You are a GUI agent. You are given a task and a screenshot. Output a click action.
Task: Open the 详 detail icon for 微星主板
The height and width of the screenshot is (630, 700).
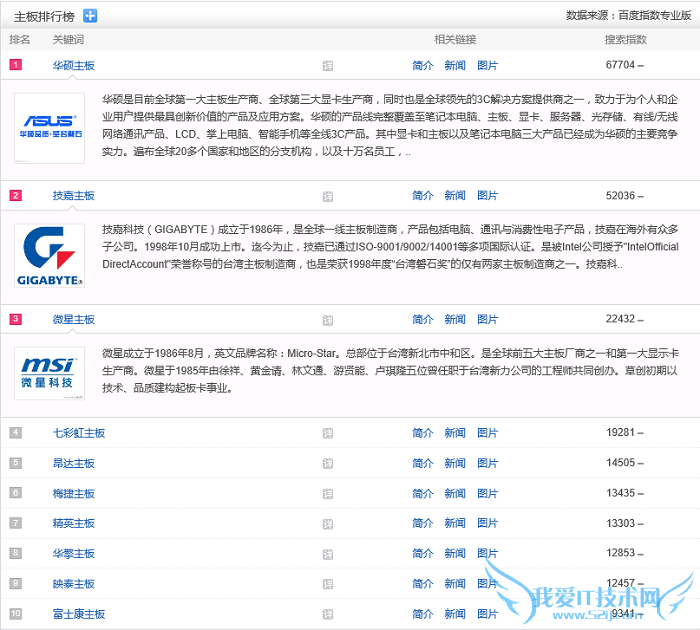[x=328, y=320]
